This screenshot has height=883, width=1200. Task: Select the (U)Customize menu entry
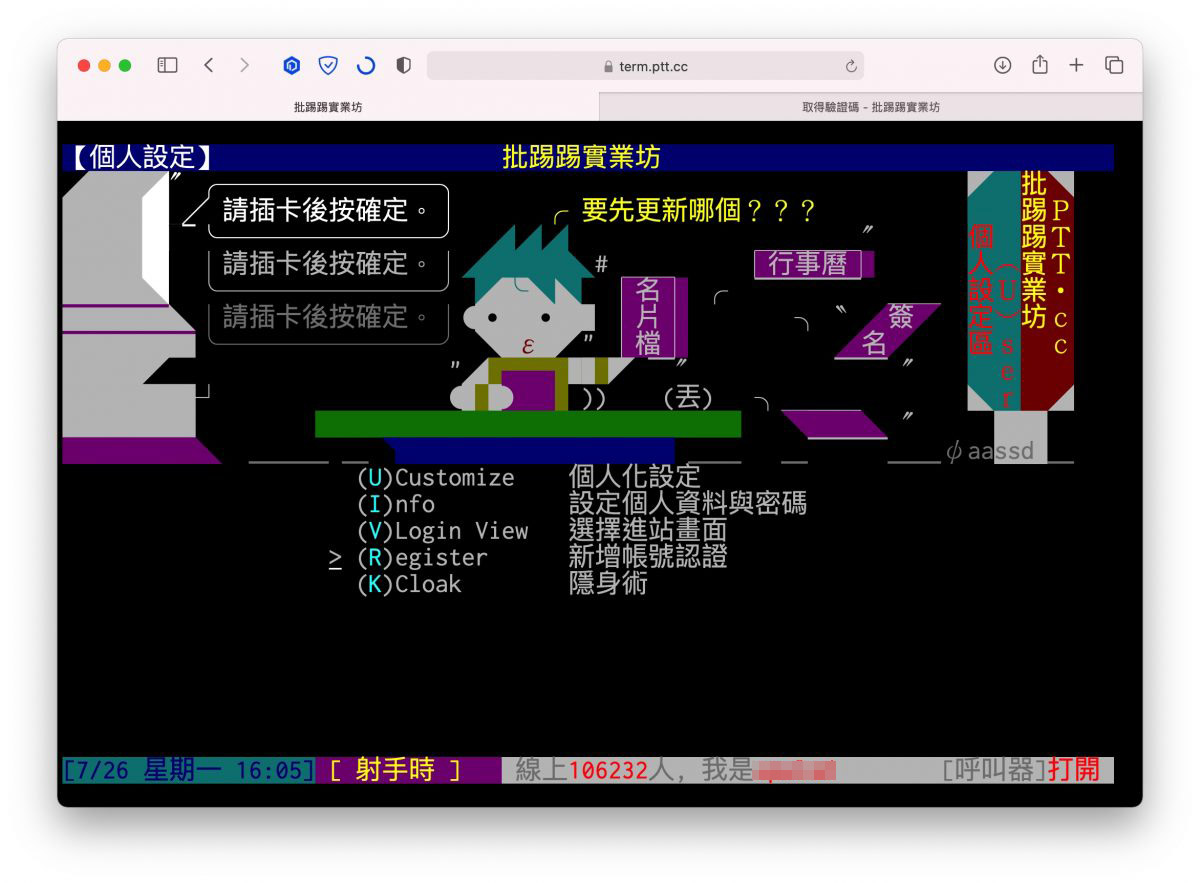point(435,478)
